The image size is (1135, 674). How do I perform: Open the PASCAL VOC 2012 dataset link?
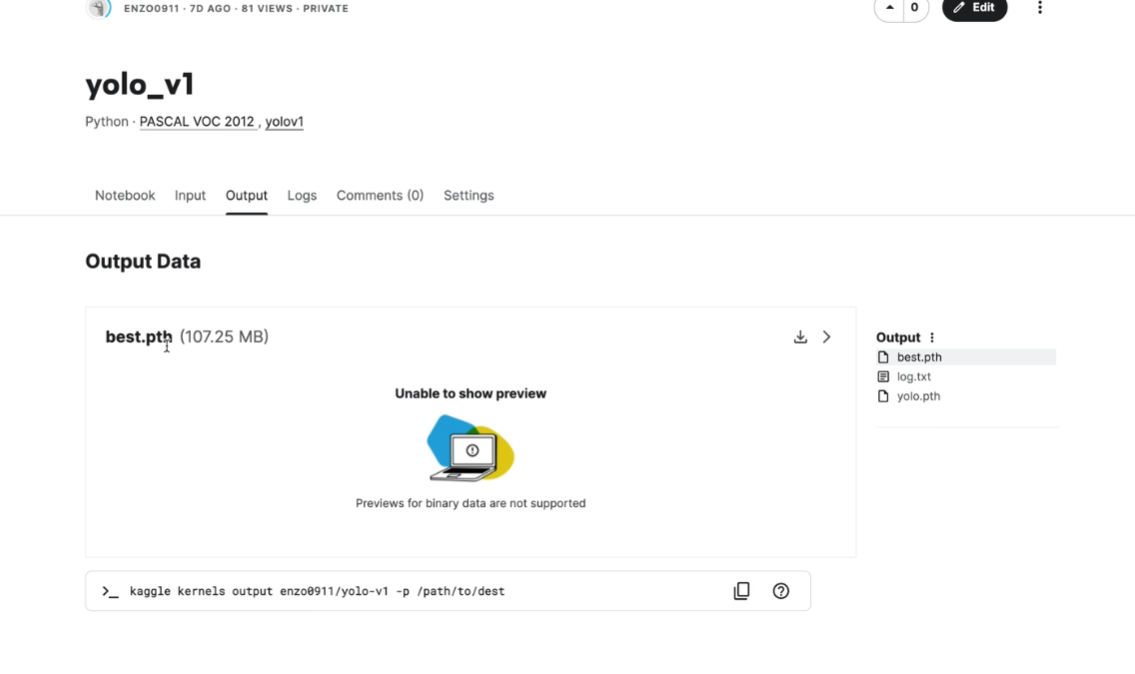[197, 122]
